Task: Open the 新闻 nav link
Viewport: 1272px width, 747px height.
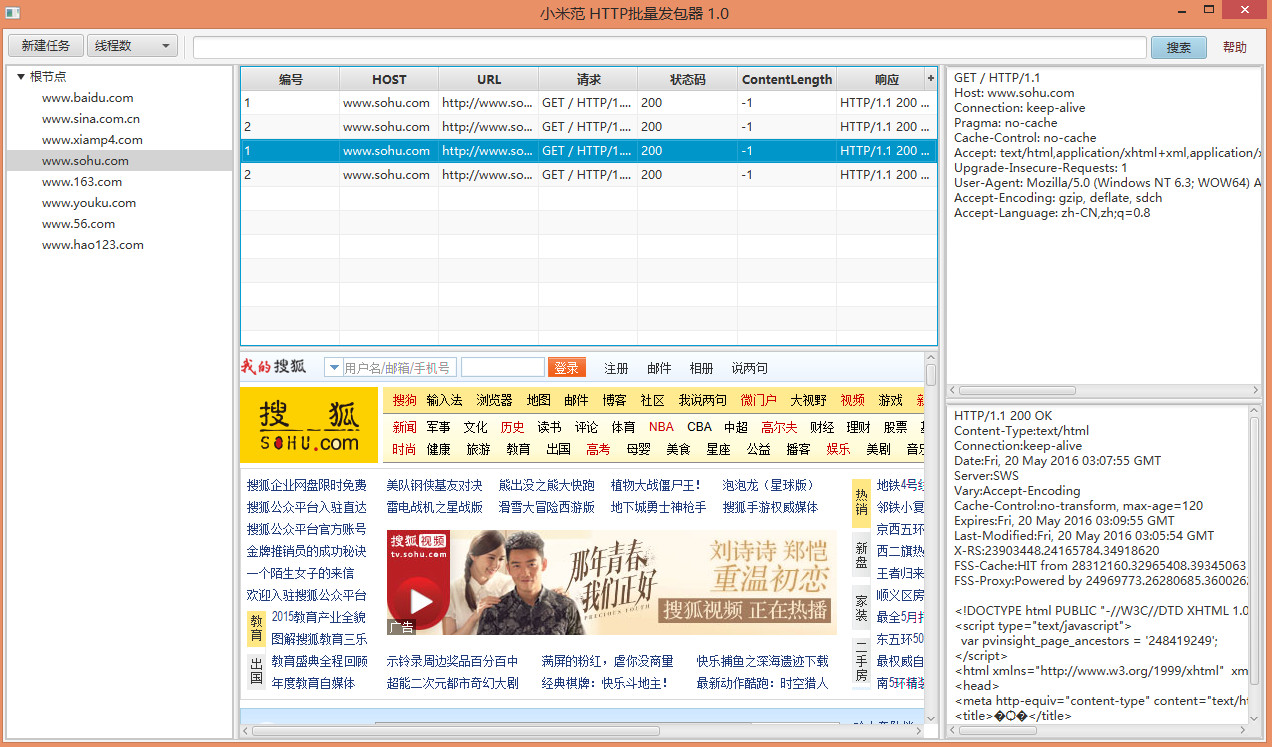Action: point(404,427)
